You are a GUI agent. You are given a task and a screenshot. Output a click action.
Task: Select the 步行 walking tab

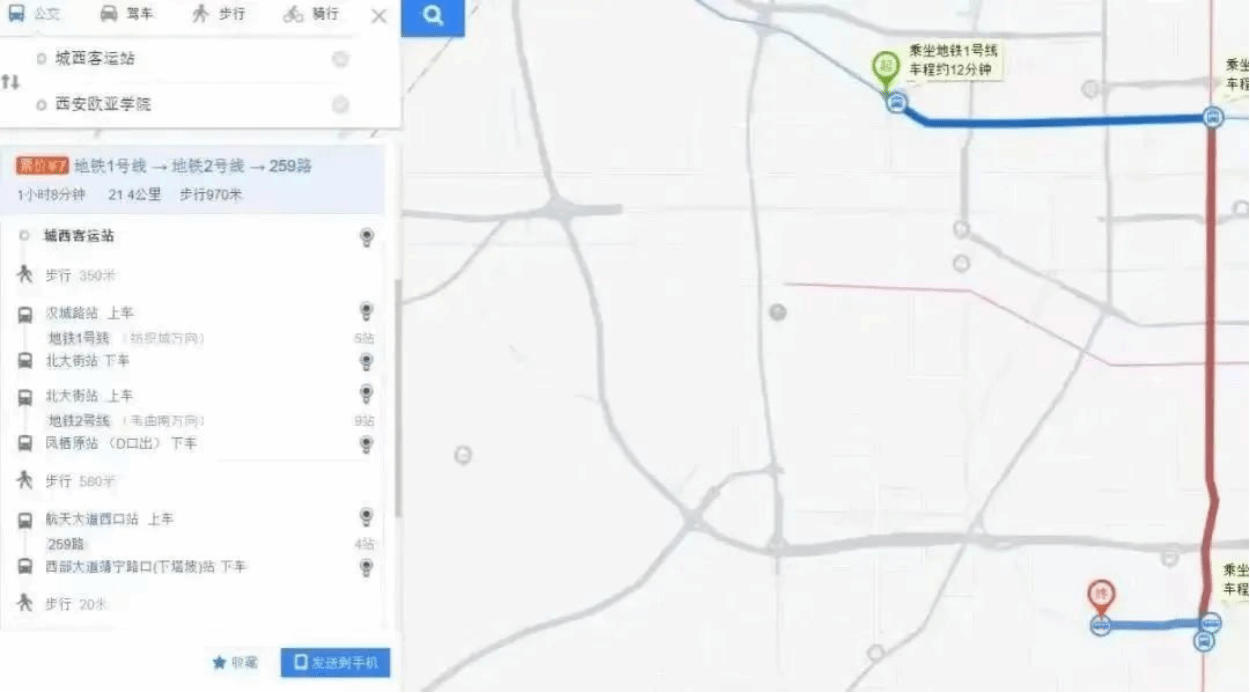pos(217,14)
